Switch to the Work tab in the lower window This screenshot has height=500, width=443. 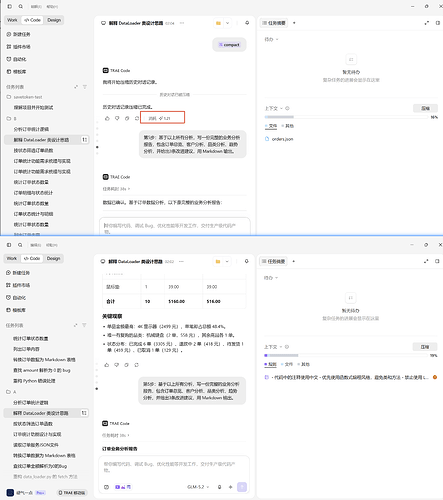12,259
